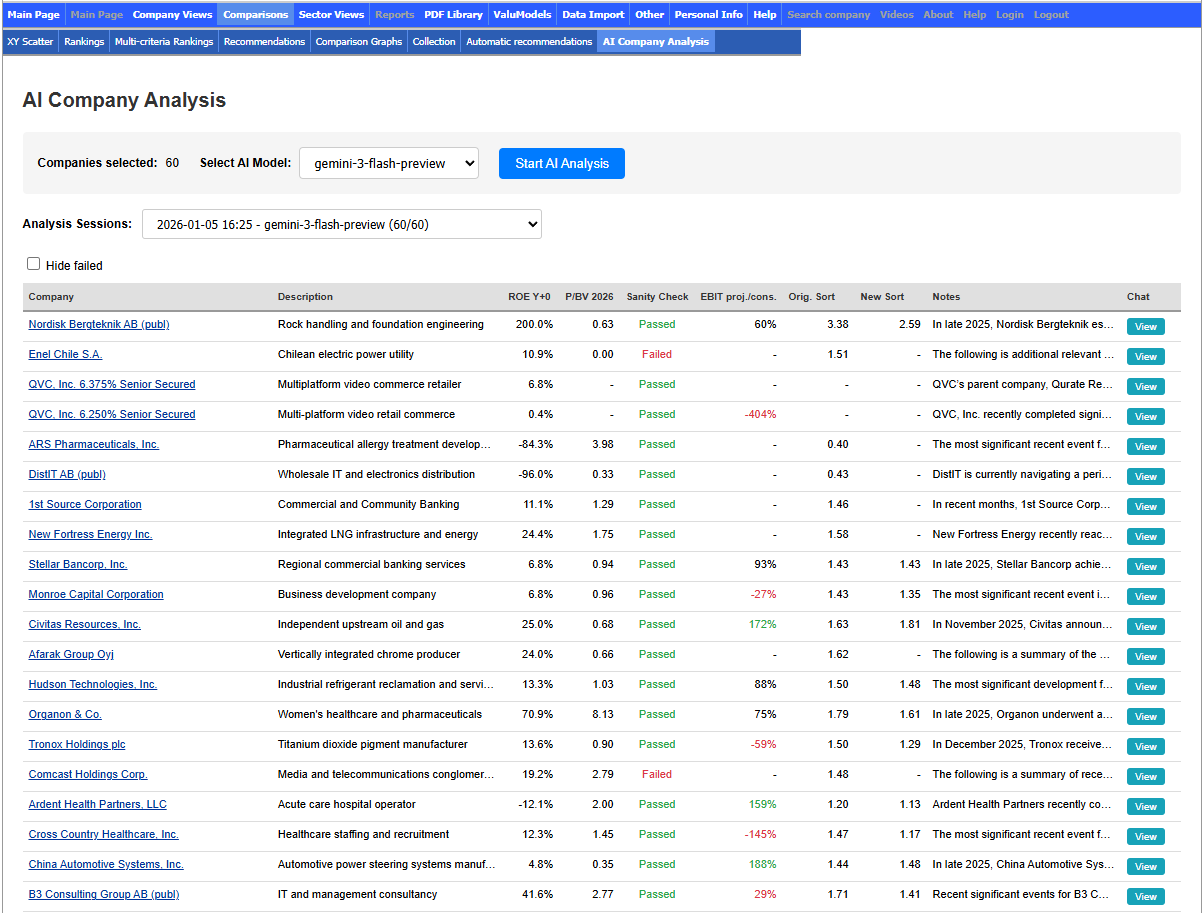Open the Comcast Holdings Corp. link

[88, 774]
